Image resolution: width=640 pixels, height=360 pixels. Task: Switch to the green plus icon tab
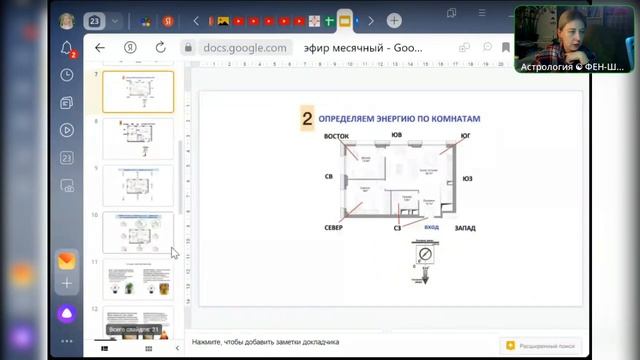click(x=329, y=21)
